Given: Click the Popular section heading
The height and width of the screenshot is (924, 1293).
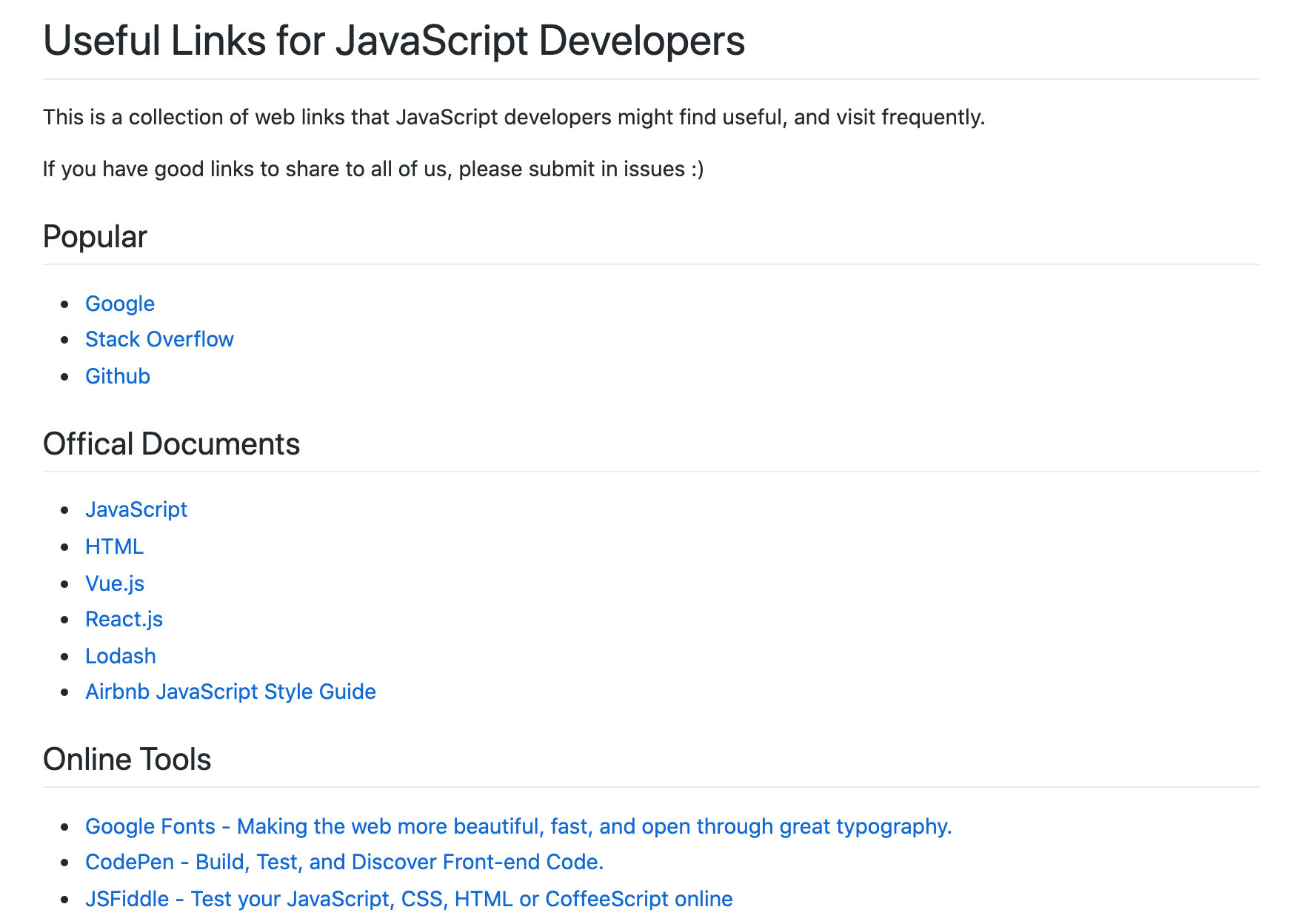Looking at the screenshot, I should pos(95,237).
